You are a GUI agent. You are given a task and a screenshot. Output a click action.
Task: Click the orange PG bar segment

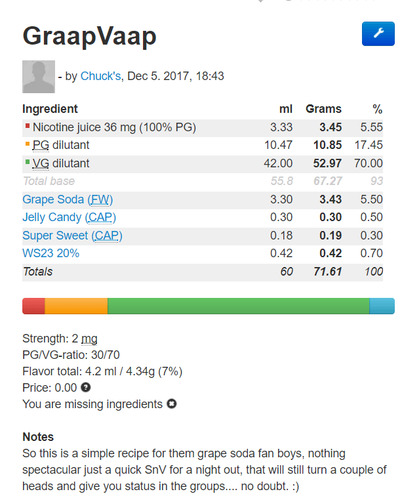pyautogui.click(x=76, y=306)
